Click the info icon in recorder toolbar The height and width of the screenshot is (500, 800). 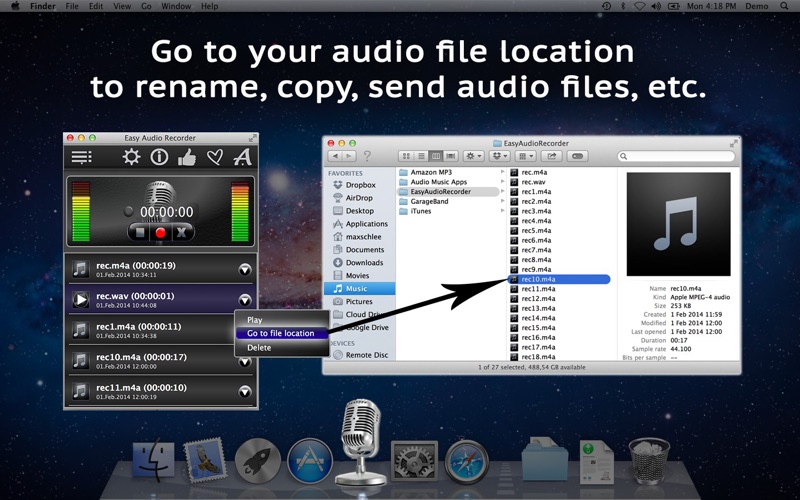coord(159,157)
